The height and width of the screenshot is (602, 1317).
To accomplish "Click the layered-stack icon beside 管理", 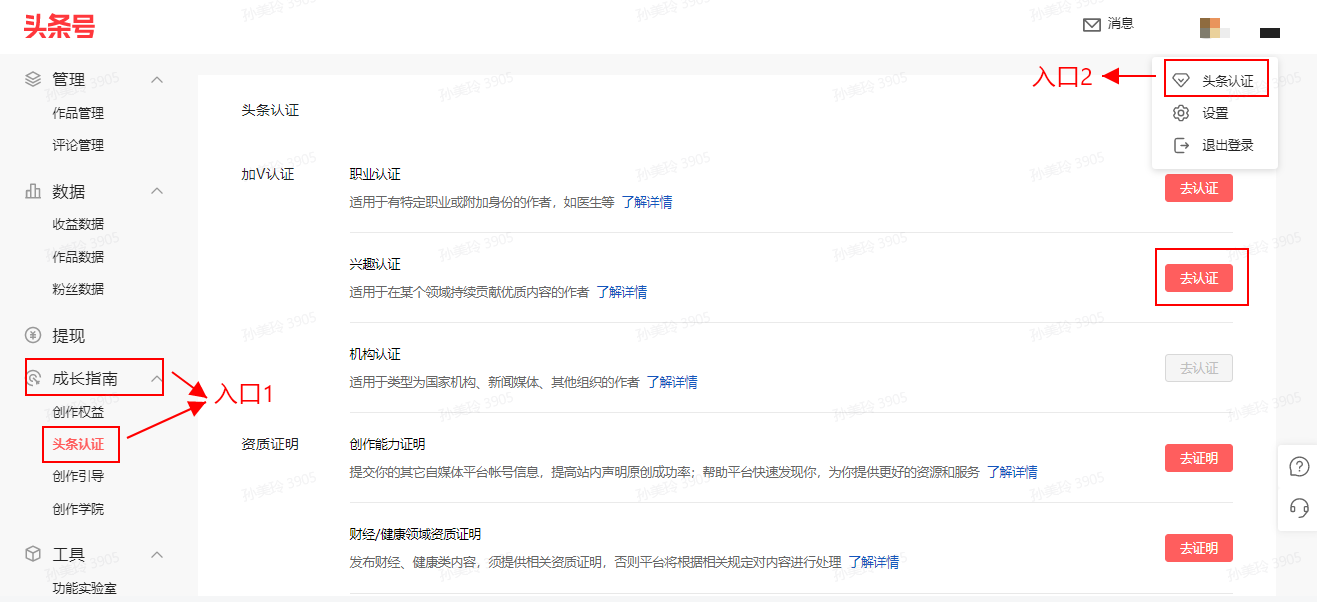I will (33, 79).
